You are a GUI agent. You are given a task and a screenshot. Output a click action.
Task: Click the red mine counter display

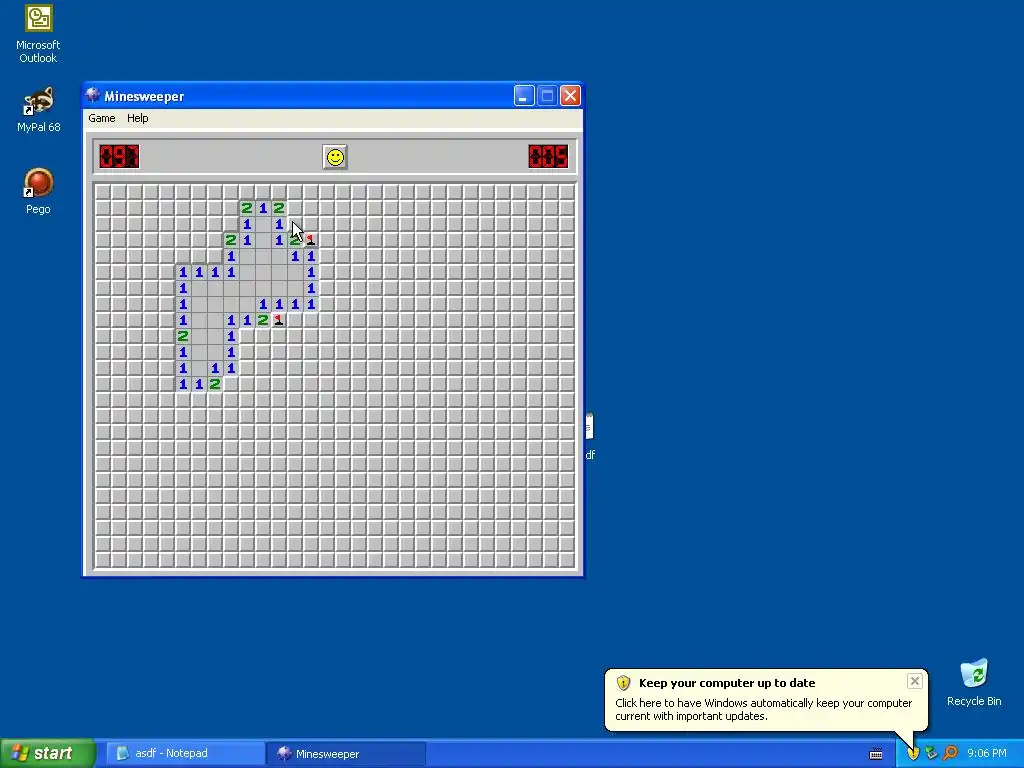(x=119, y=157)
